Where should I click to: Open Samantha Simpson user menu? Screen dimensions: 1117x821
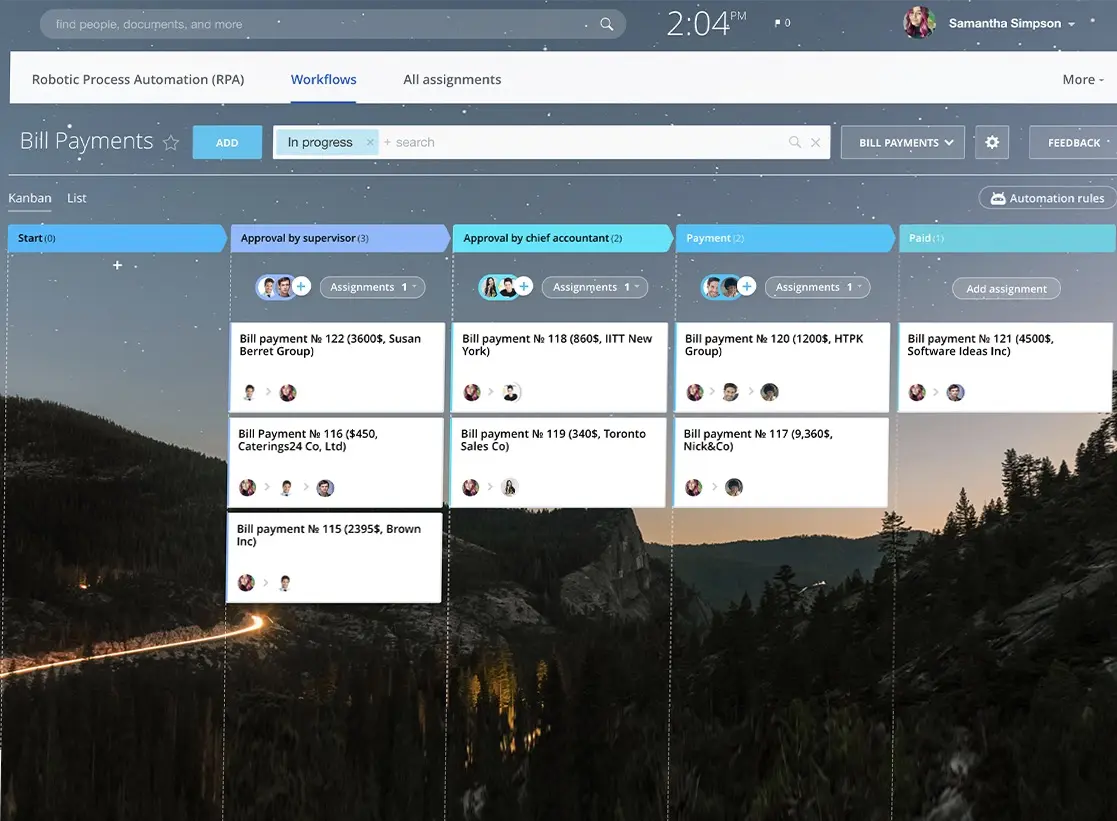(x=1011, y=24)
